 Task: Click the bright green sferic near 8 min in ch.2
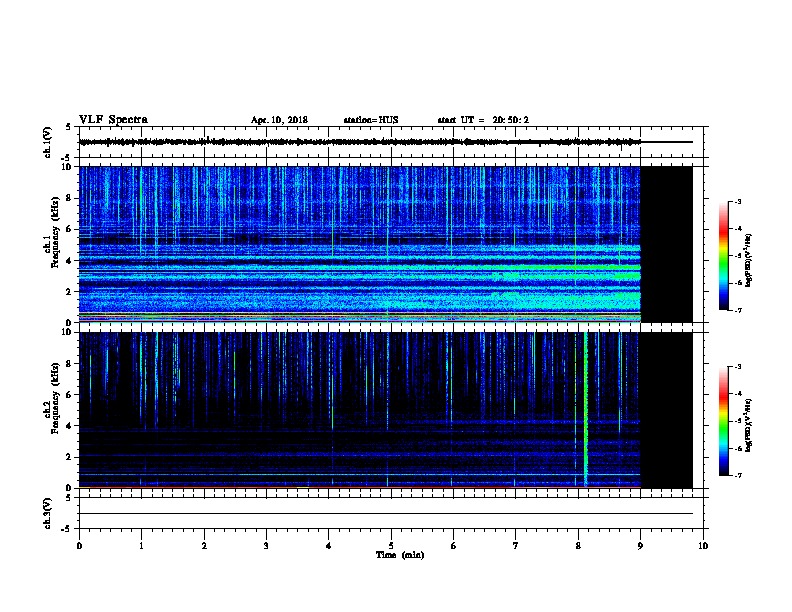click(585, 409)
